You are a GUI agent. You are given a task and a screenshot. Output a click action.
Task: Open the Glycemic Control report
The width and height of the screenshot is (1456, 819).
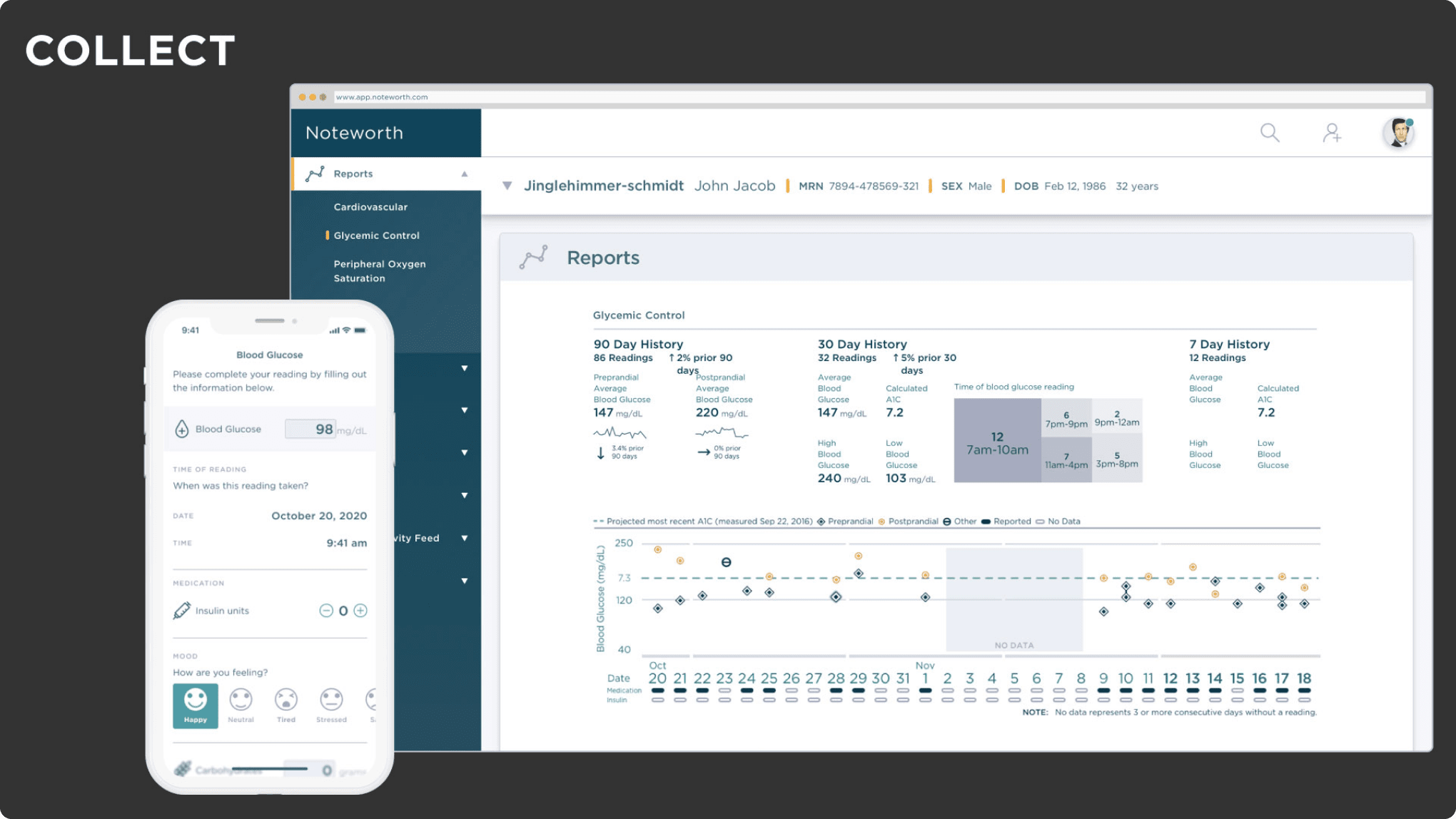[376, 235]
